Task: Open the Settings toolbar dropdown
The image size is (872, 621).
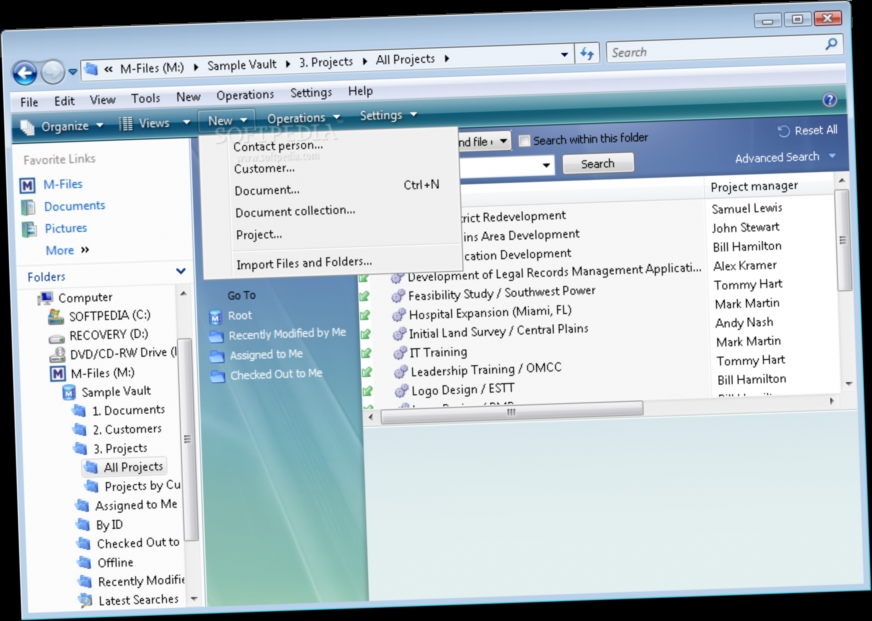Action: 413,115
